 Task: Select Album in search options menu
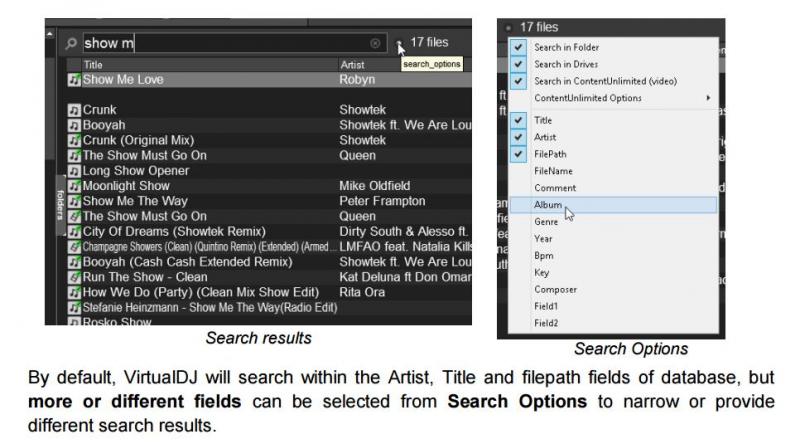548,205
